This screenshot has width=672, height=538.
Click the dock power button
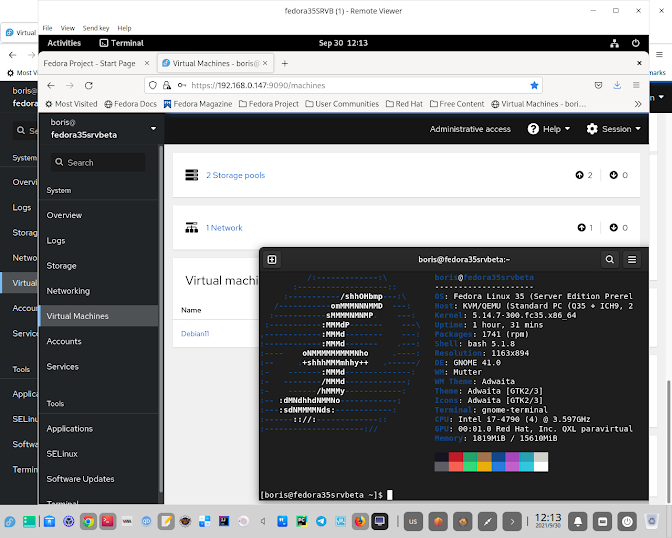tap(627, 521)
